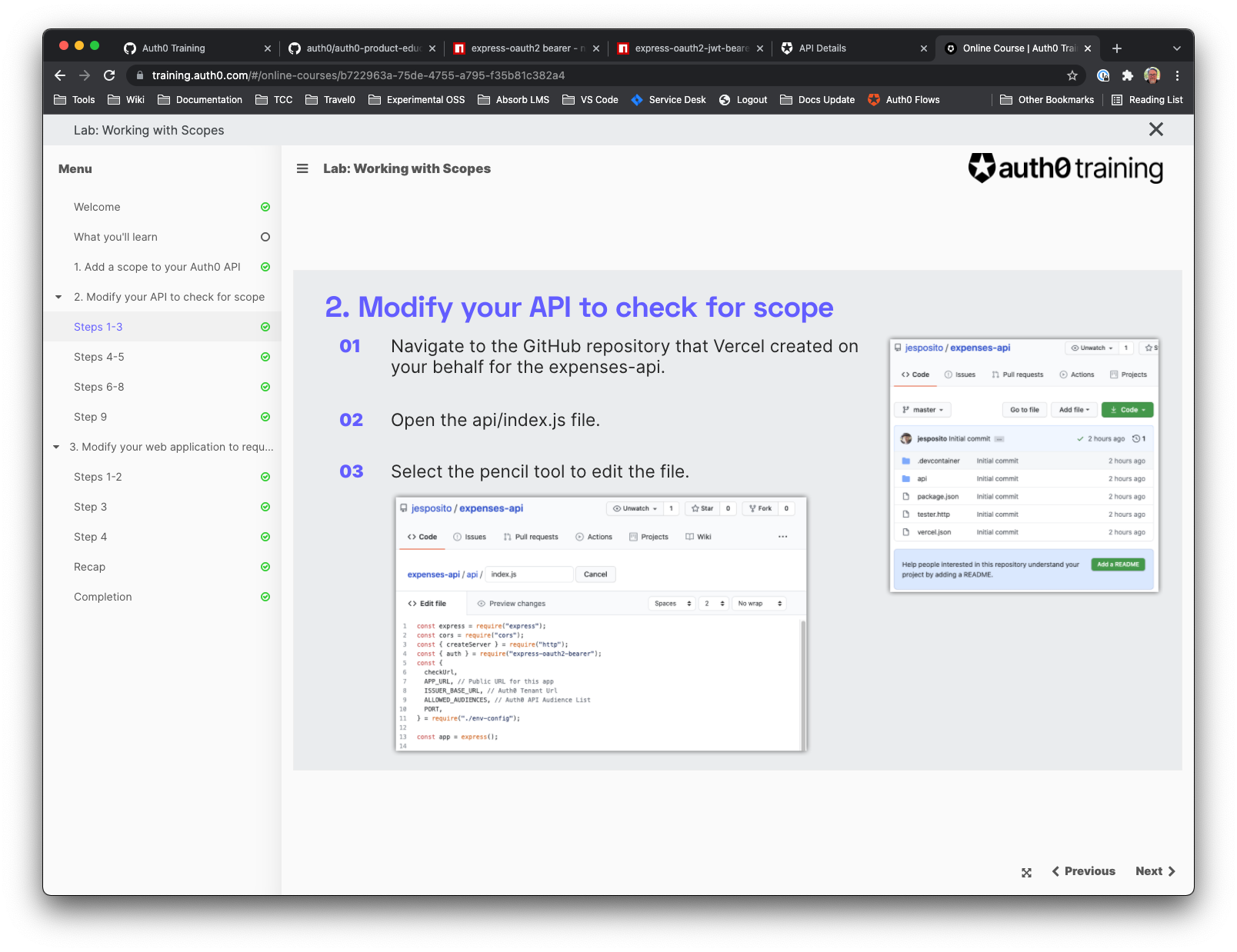Screen dimensions: 1237x952
Task: Go to the Previous slide
Action: [1083, 871]
